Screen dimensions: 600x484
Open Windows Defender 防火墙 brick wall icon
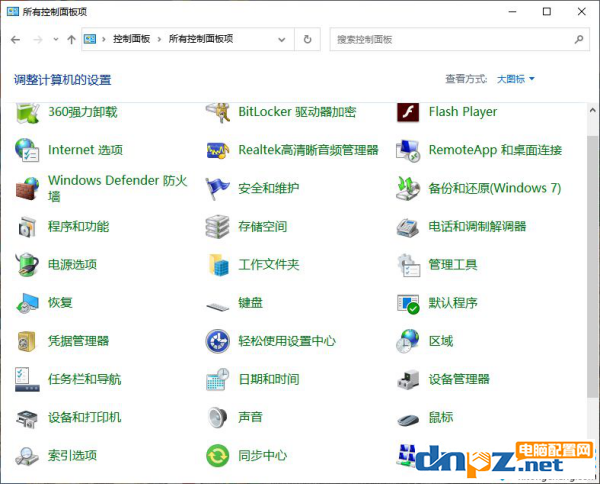coord(27,188)
